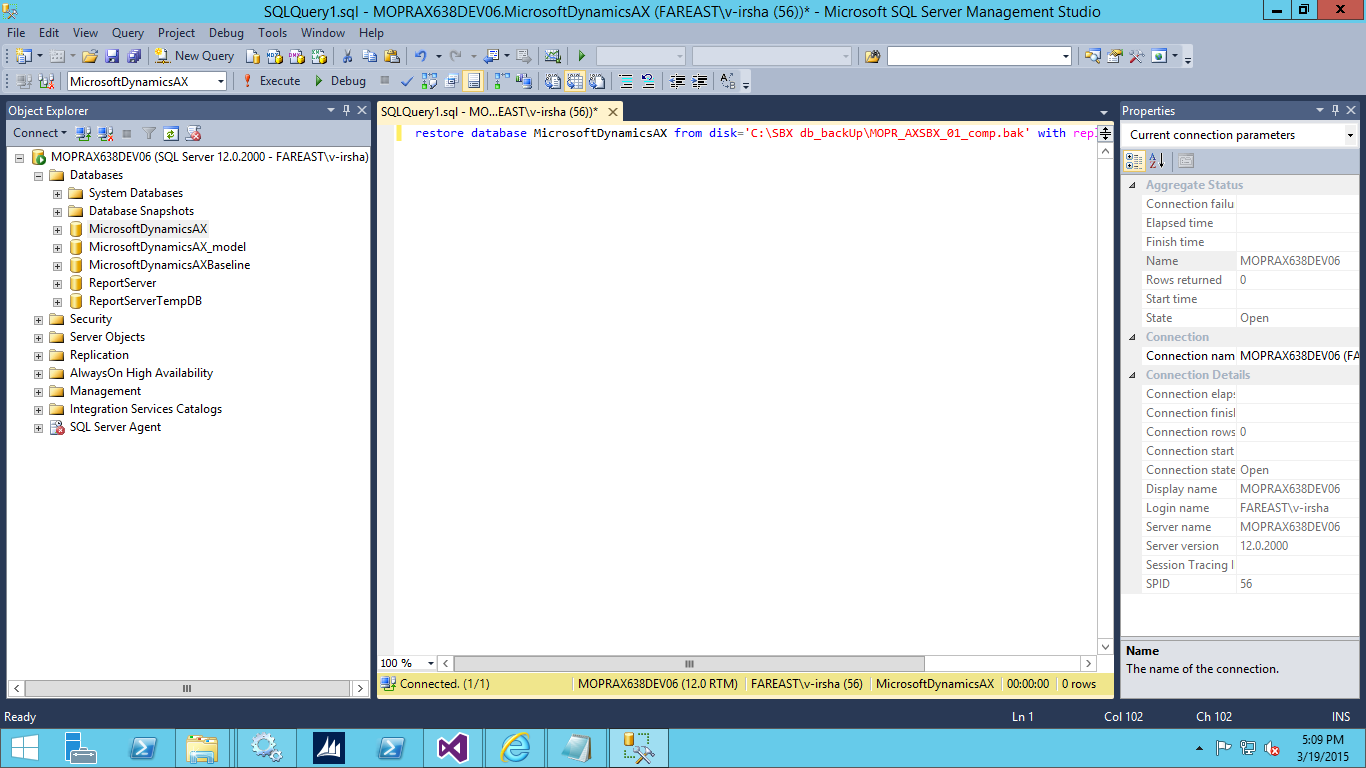Collapse the Databases tree node
1366x768 pixels.
(39, 175)
